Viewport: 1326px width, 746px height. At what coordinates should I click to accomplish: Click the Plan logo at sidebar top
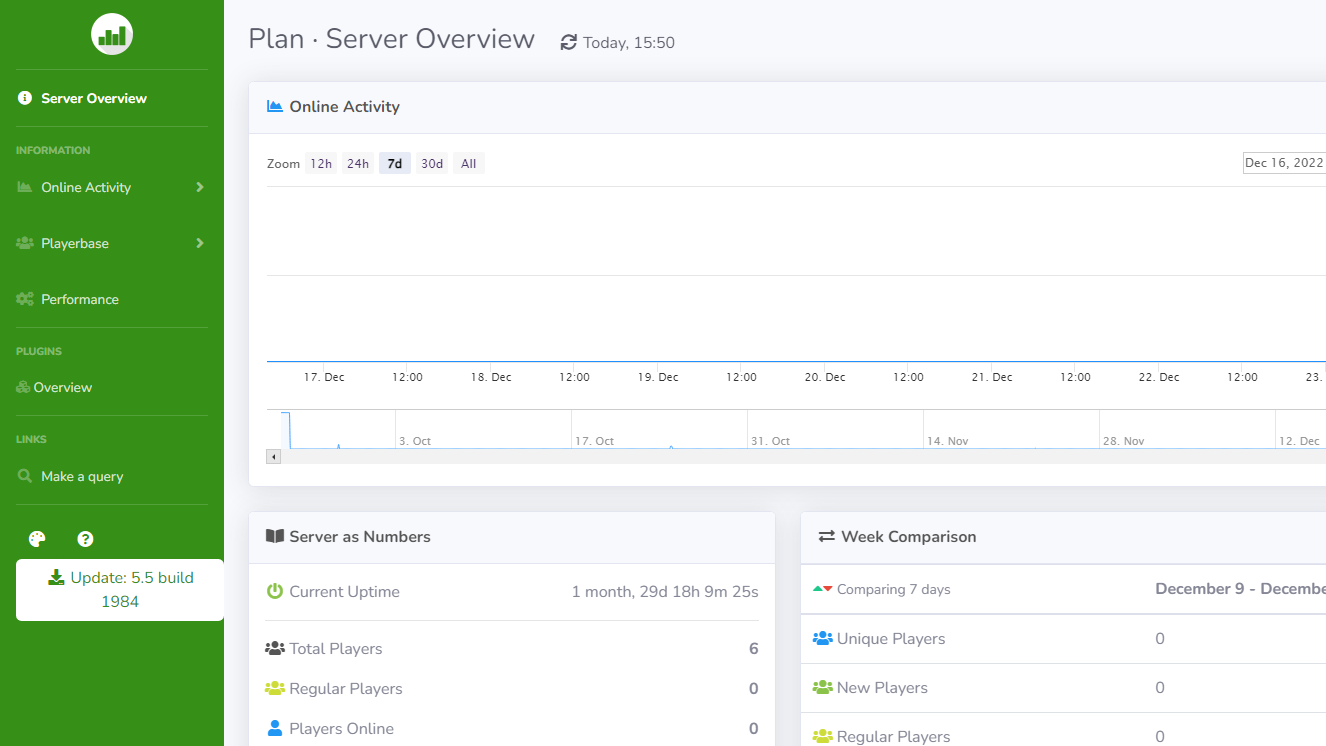[112, 35]
